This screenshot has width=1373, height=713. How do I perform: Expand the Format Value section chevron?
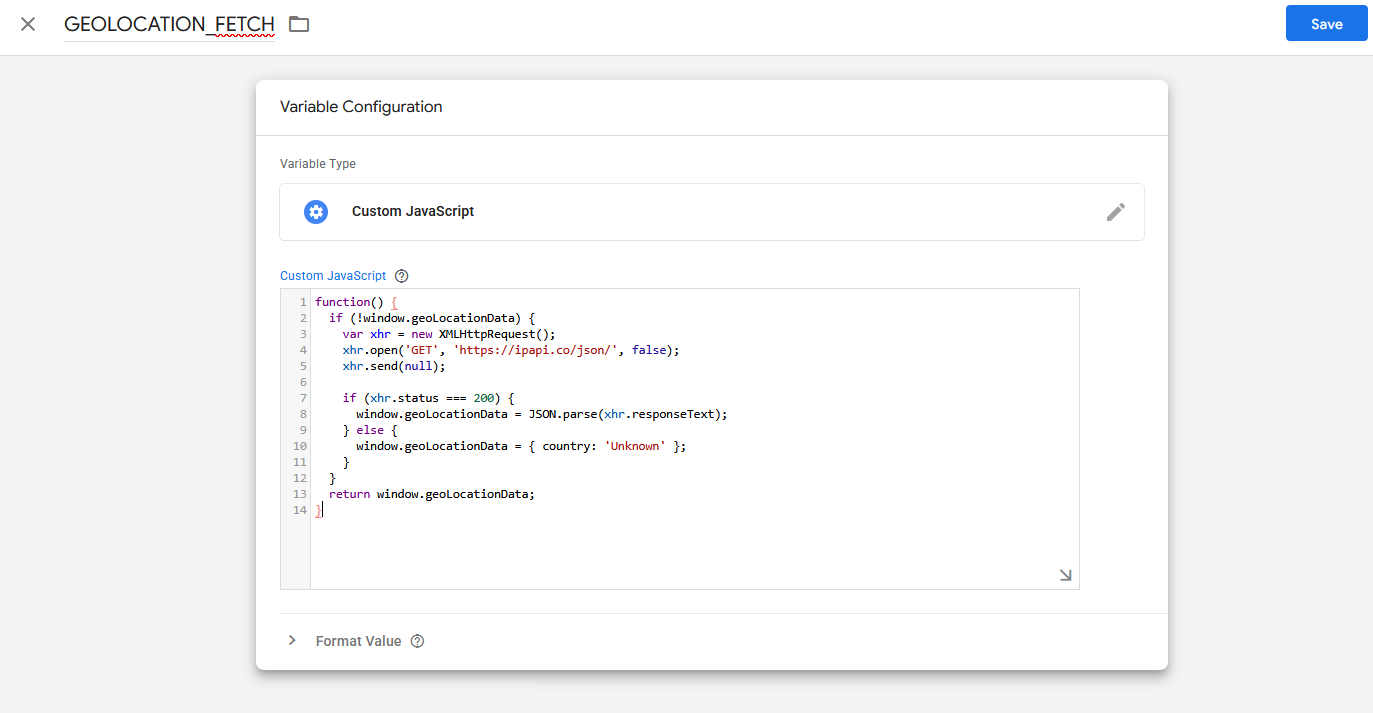tap(292, 641)
